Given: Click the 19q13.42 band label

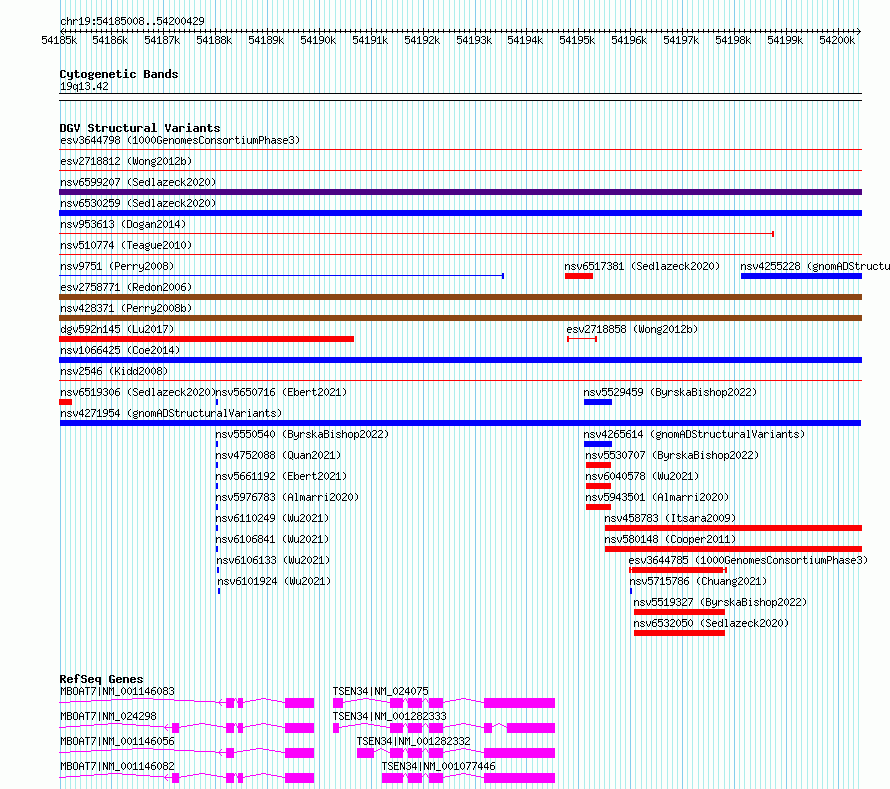Looking at the screenshot, I should click(84, 86).
